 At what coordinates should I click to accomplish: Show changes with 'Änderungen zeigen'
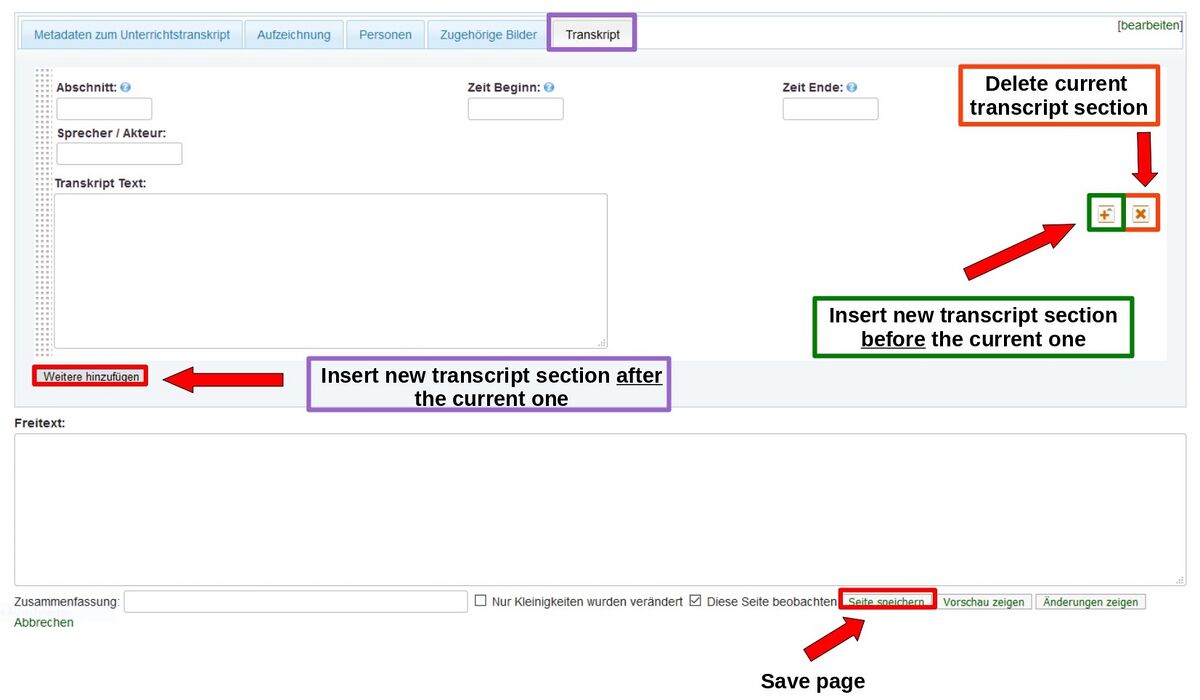point(1090,602)
